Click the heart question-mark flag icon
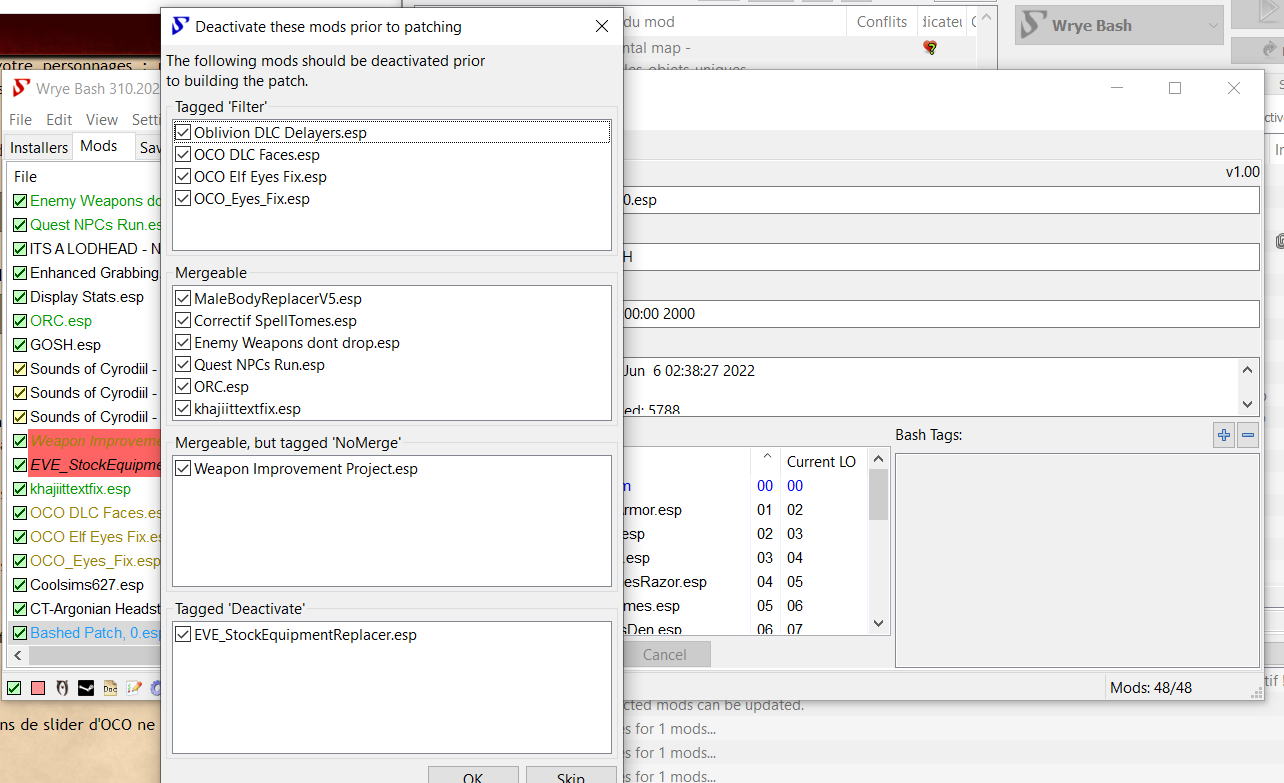1284x783 pixels. pyautogui.click(x=930, y=48)
